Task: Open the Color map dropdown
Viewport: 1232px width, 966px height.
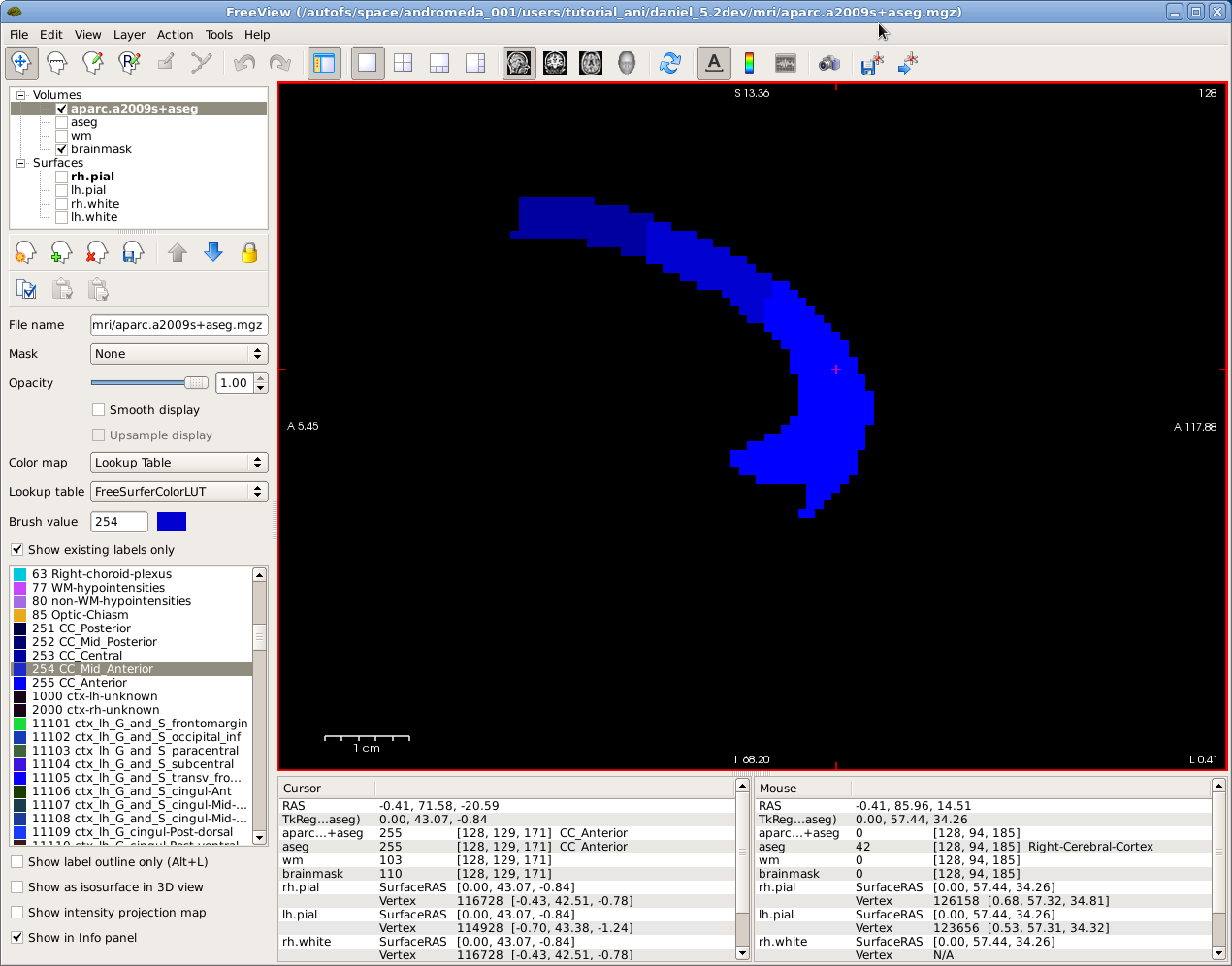Action: tap(178, 463)
